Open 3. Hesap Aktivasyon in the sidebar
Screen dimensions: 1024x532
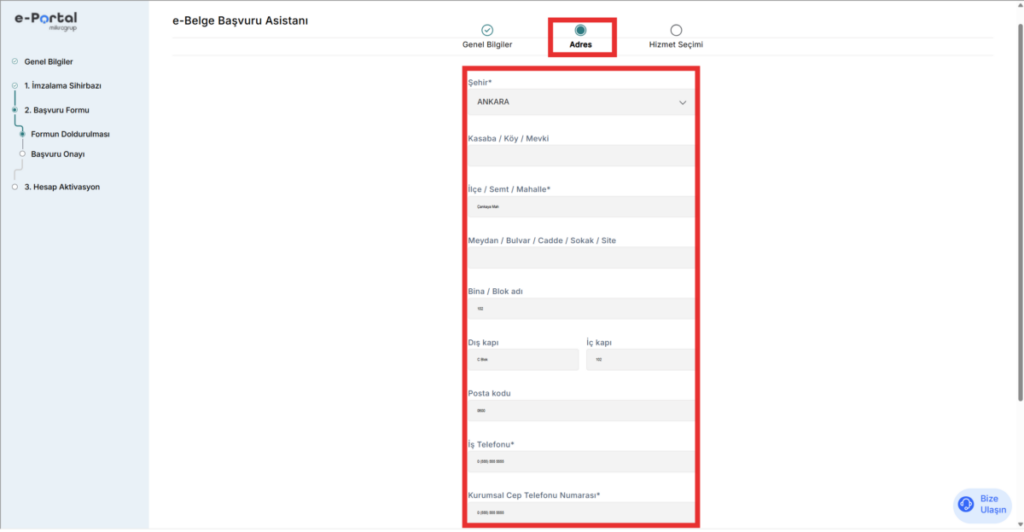coord(62,187)
